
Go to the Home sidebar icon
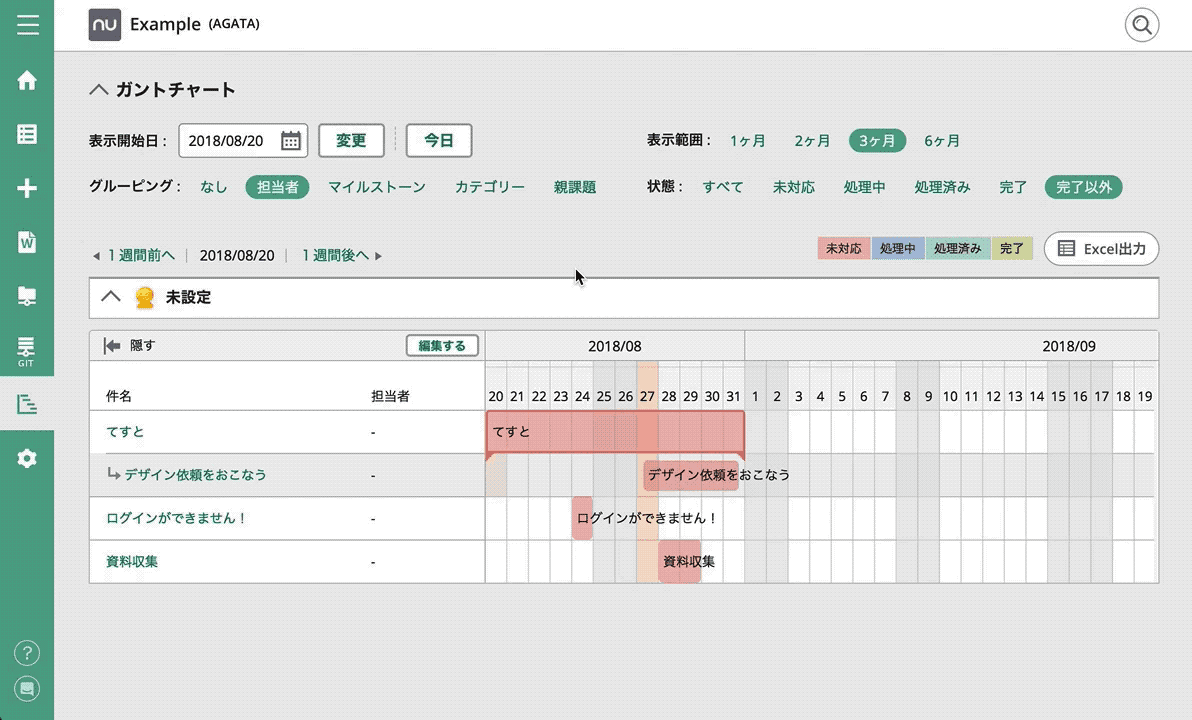(x=27, y=81)
